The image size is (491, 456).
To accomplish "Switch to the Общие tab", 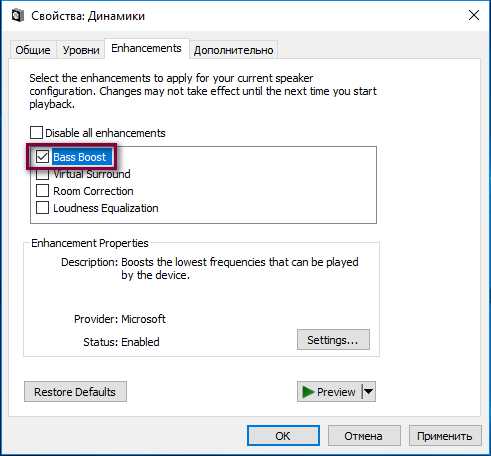I will [33, 50].
